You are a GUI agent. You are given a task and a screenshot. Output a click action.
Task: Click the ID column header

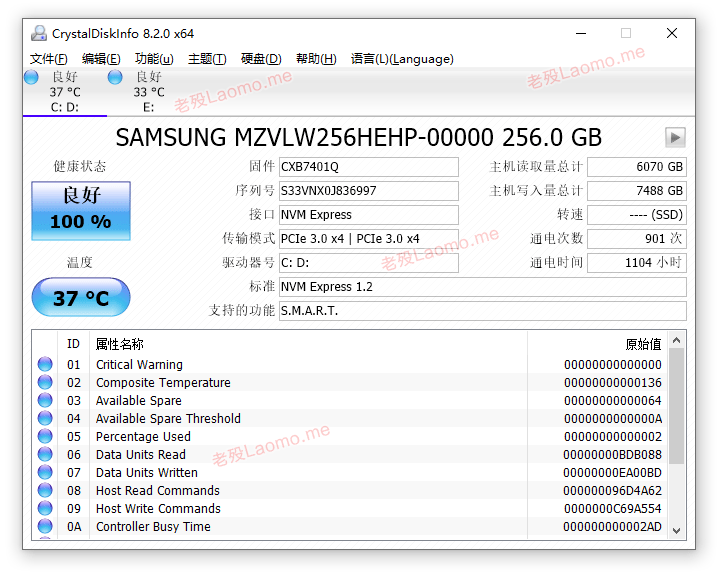point(73,344)
